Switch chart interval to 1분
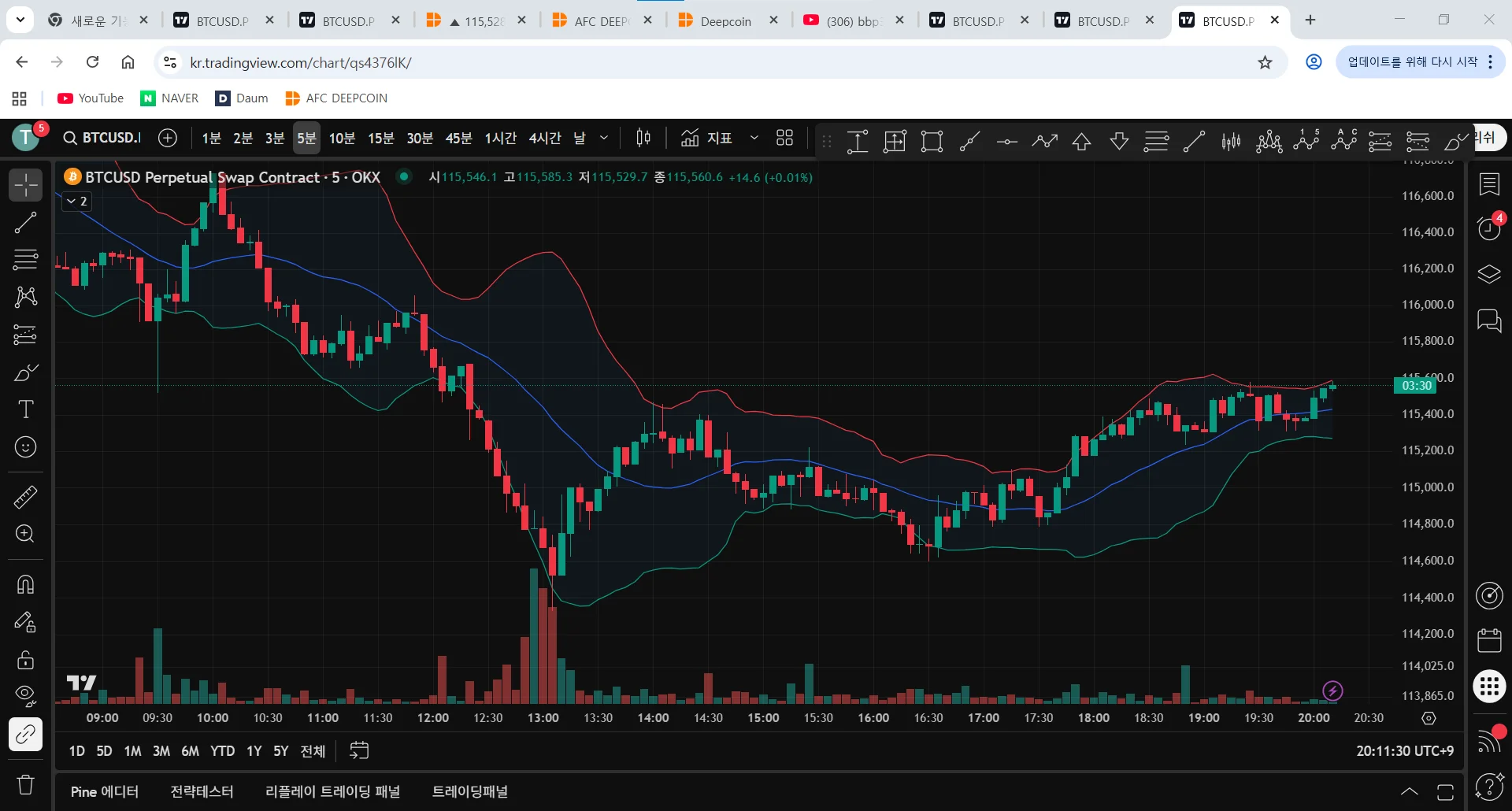 (x=211, y=138)
